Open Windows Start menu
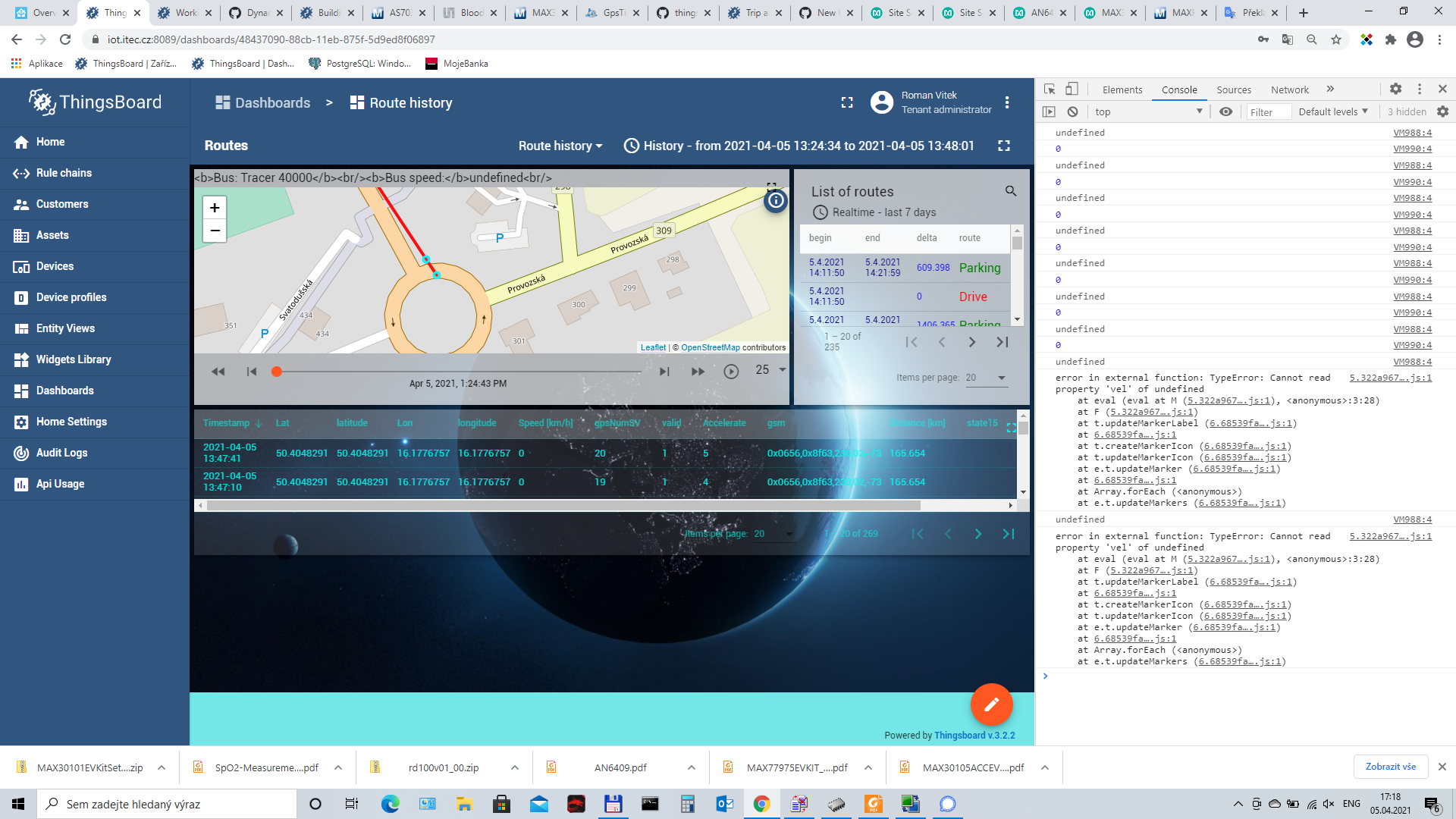 tap(18, 804)
